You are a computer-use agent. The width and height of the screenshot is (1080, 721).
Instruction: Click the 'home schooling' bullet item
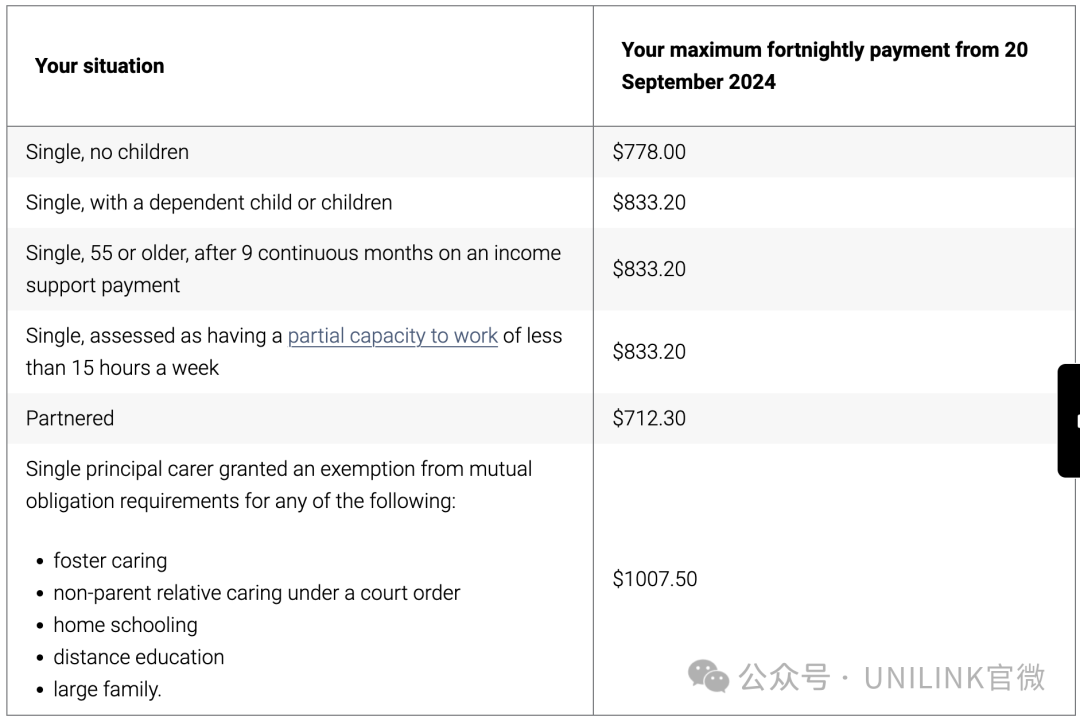click(x=125, y=625)
